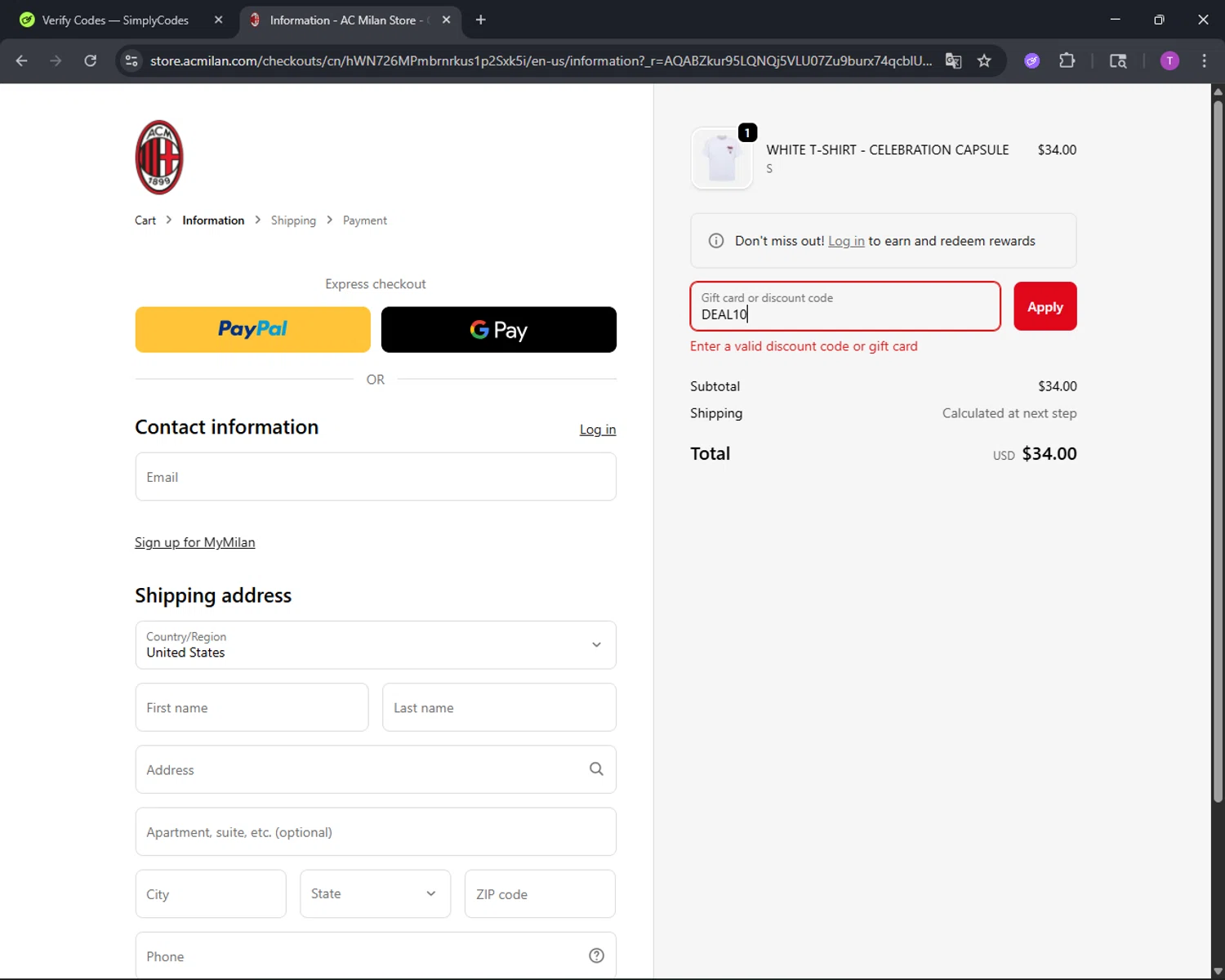Viewport: 1225px width, 980px height.
Task: Click into the City field
Action: coord(211,893)
